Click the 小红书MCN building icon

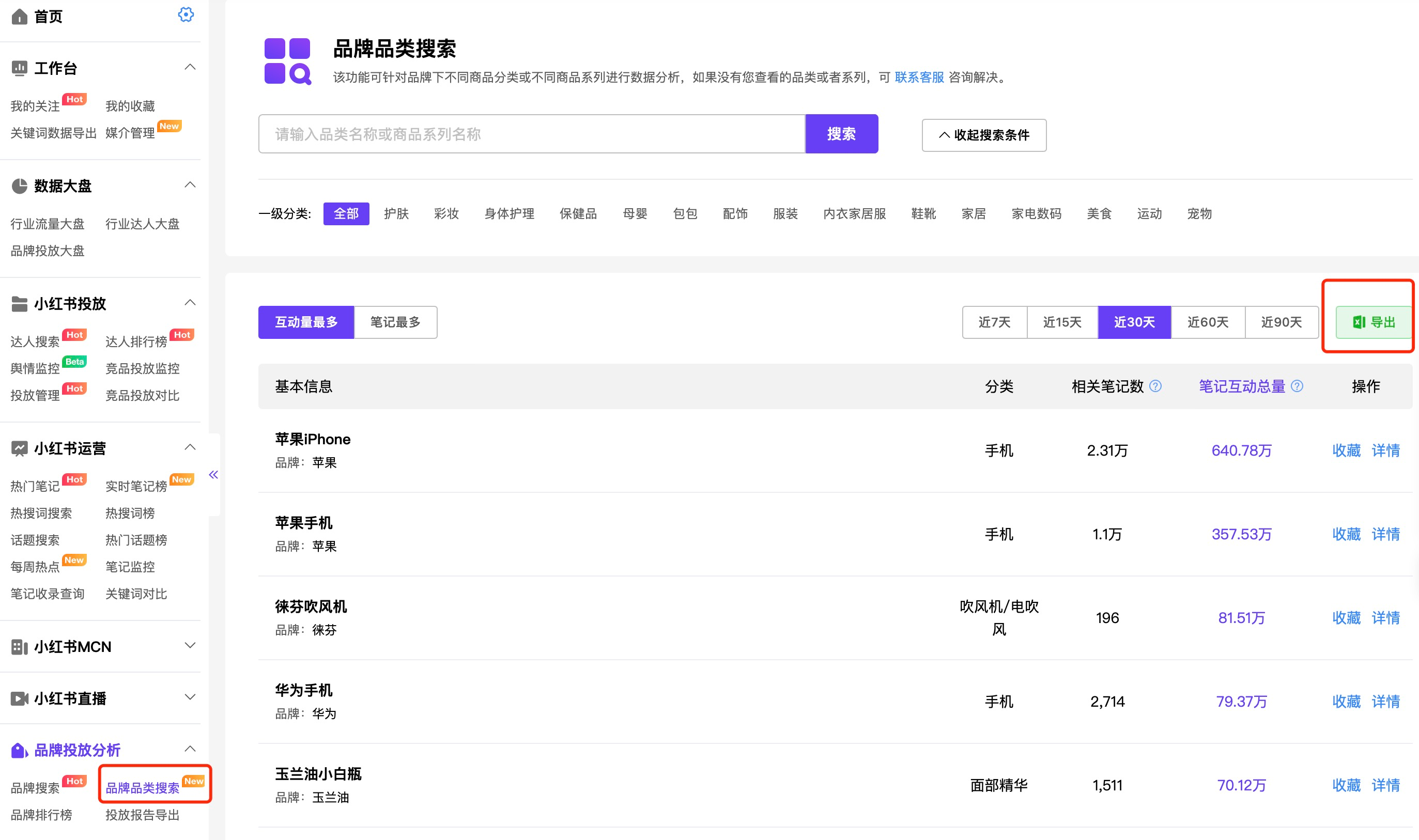pos(19,647)
